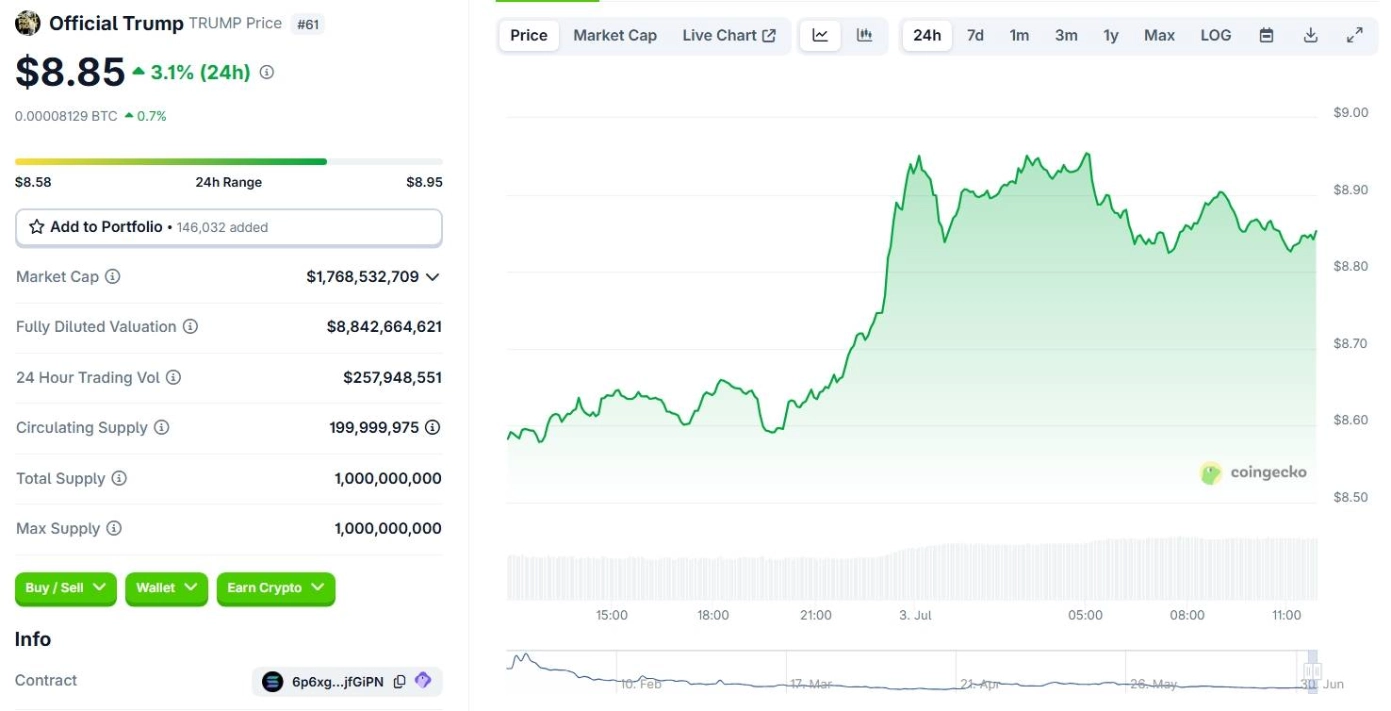Open the Live Chart external link
The width and height of the screenshot is (1391, 711).
click(x=729, y=35)
